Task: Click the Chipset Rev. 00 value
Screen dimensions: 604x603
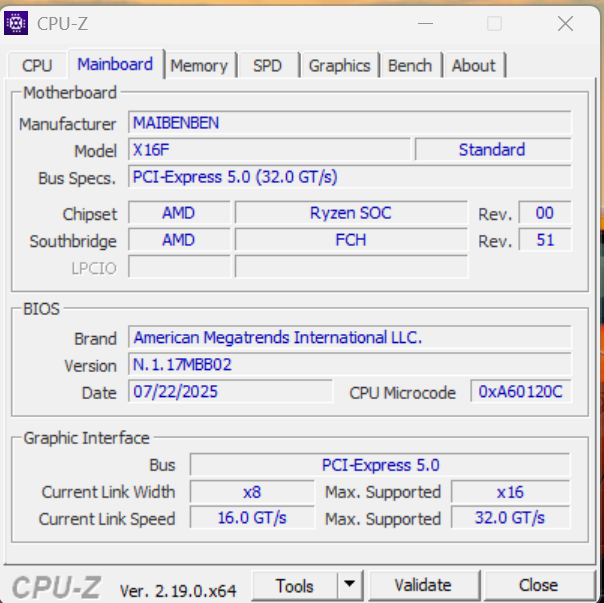Action: (545, 213)
